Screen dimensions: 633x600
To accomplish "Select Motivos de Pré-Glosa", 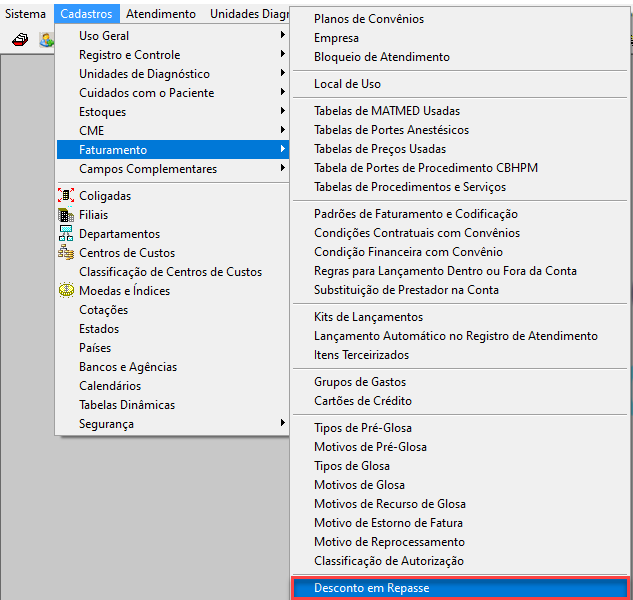I will [x=460, y=447].
